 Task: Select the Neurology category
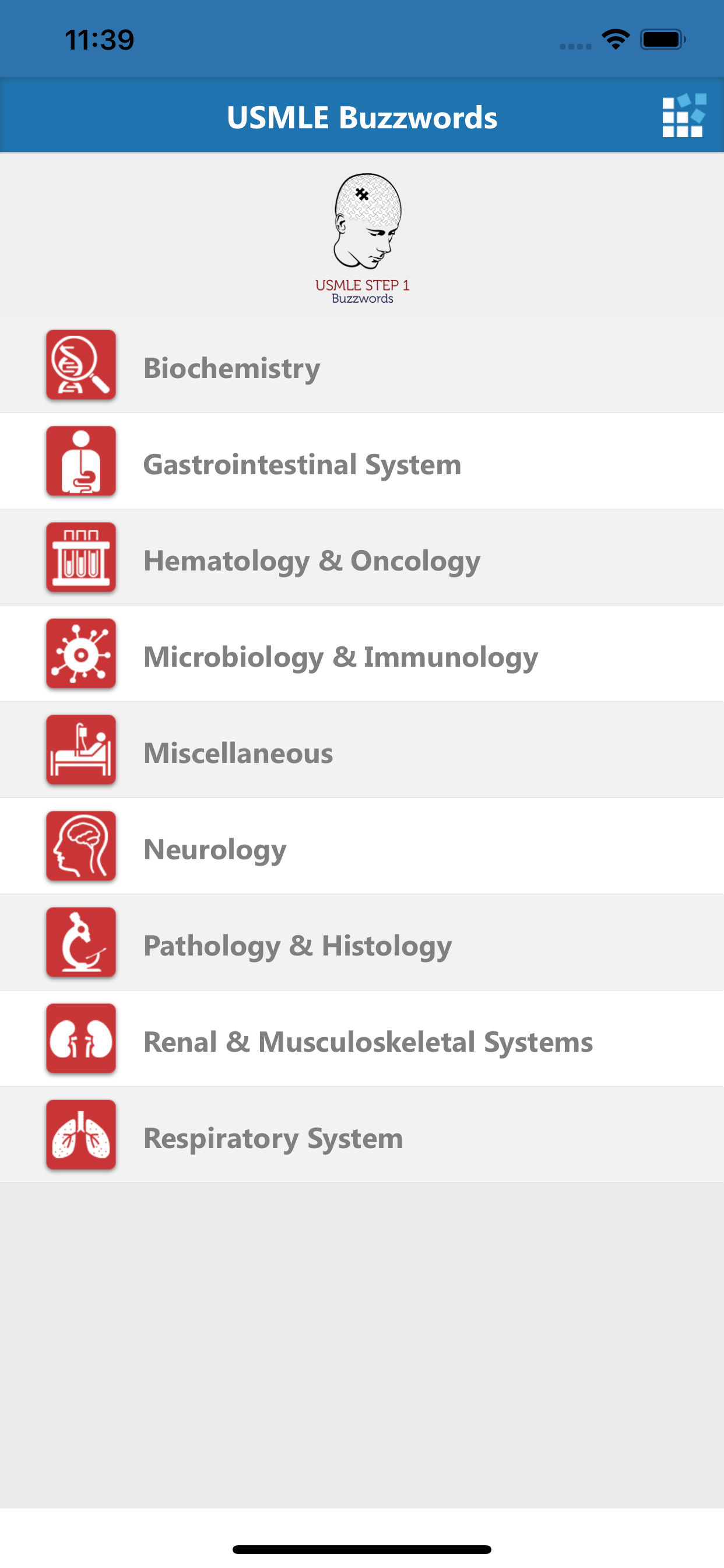tap(215, 849)
